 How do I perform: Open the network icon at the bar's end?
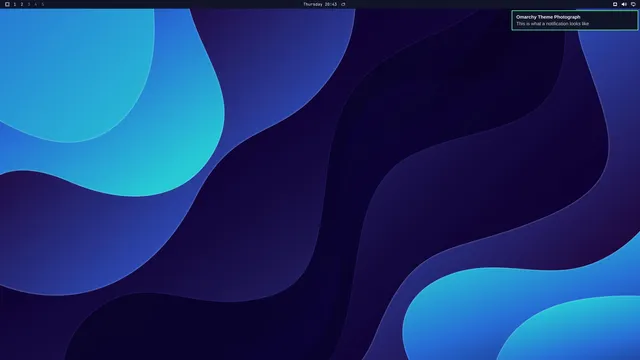pyautogui.click(x=633, y=4)
